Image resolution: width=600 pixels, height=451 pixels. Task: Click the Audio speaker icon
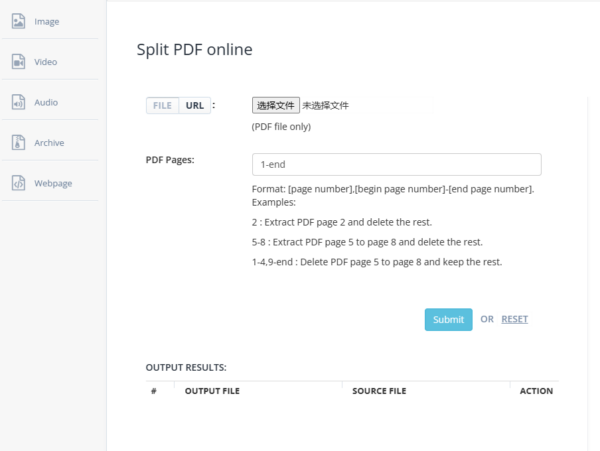click(18, 102)
